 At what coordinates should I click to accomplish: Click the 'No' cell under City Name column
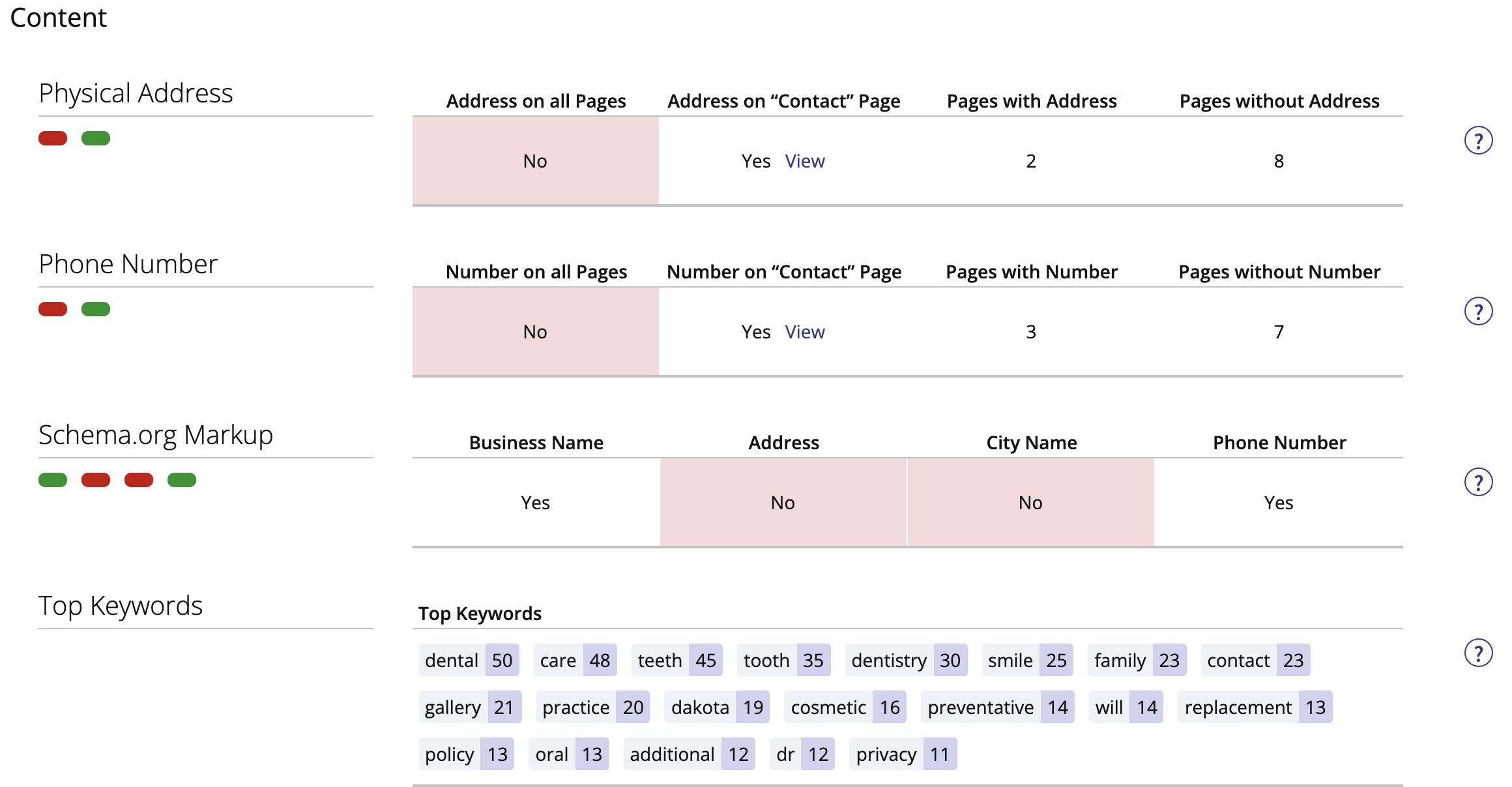coord(1031,503)
